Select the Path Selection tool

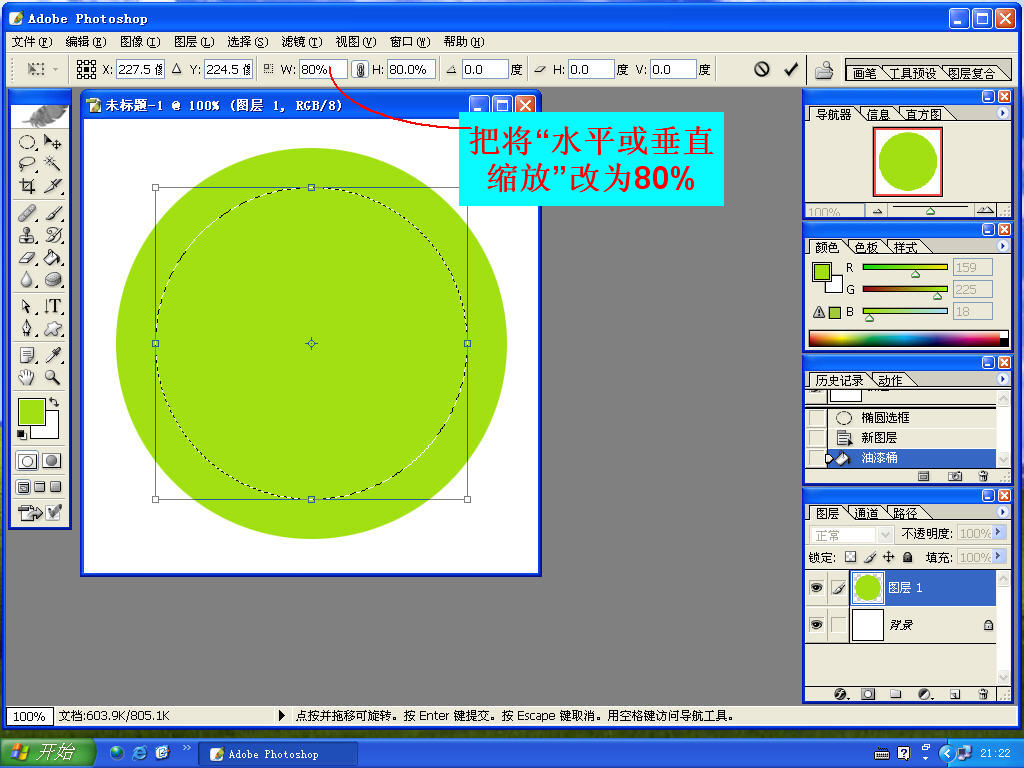[27, 306]
